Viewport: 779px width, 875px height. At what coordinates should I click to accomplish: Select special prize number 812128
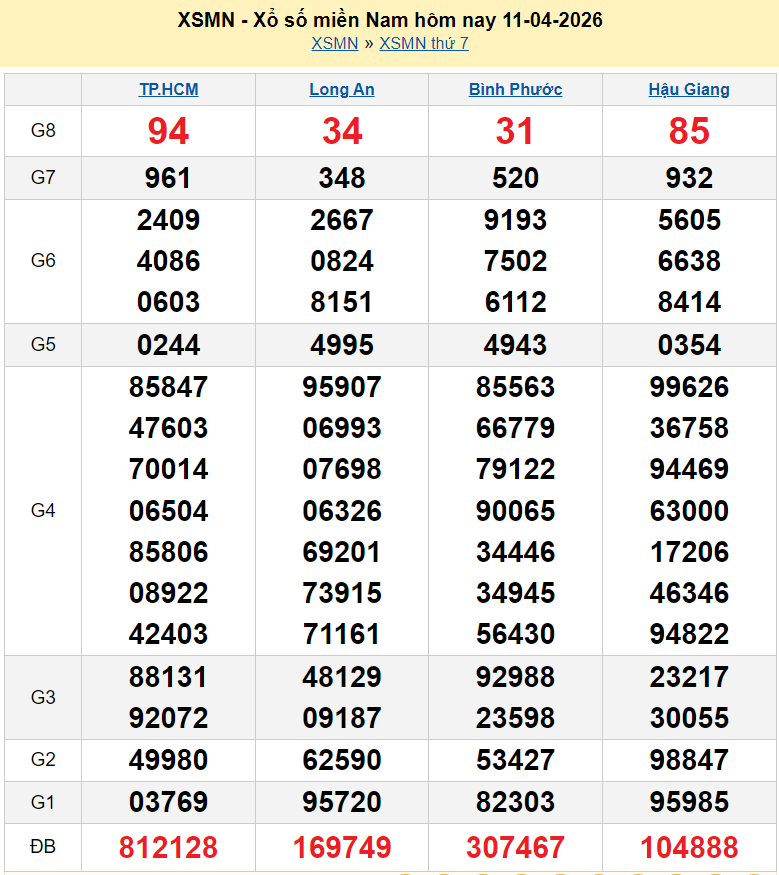[x=168, y=848]
